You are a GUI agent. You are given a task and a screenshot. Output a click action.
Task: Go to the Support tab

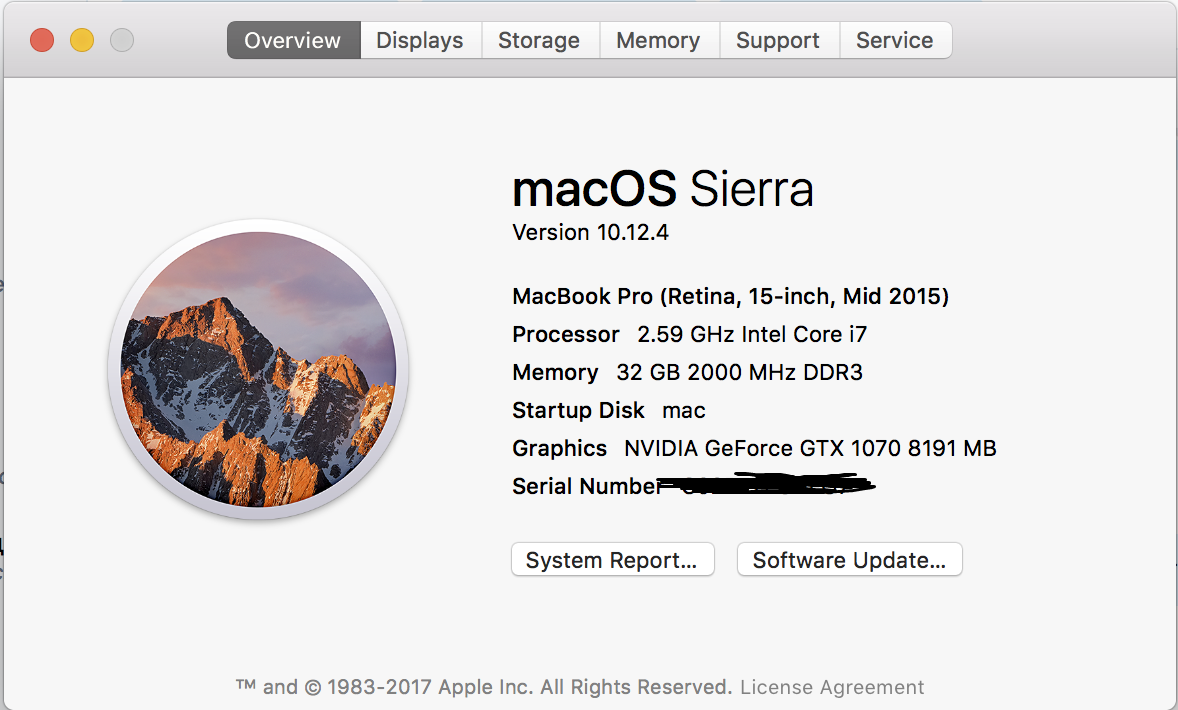pyautogui.click(x=778, y=41)
